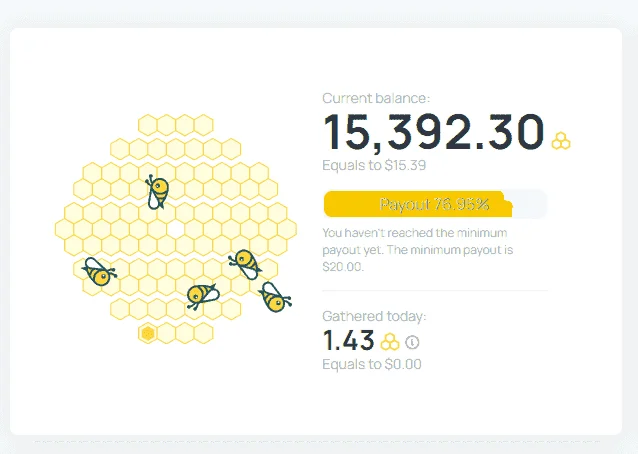Screen dimensions: 638x454
Task: Click the bee at bottom center of hive
Action: [202, 296]
